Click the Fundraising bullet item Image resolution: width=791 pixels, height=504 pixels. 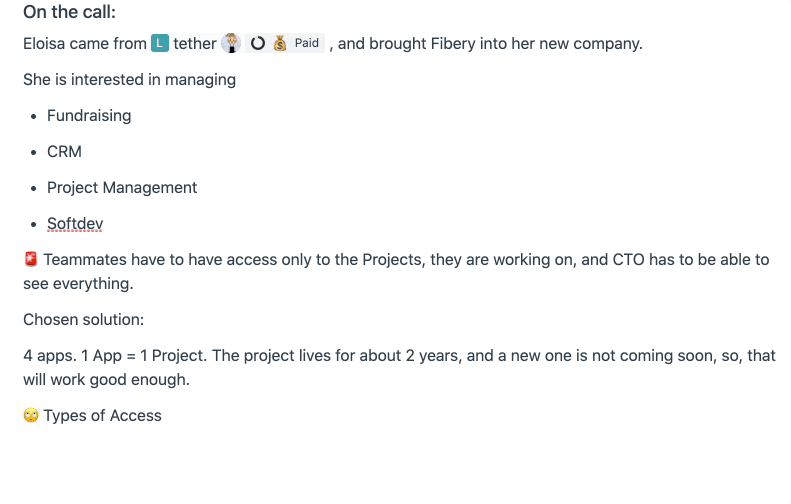89,116
